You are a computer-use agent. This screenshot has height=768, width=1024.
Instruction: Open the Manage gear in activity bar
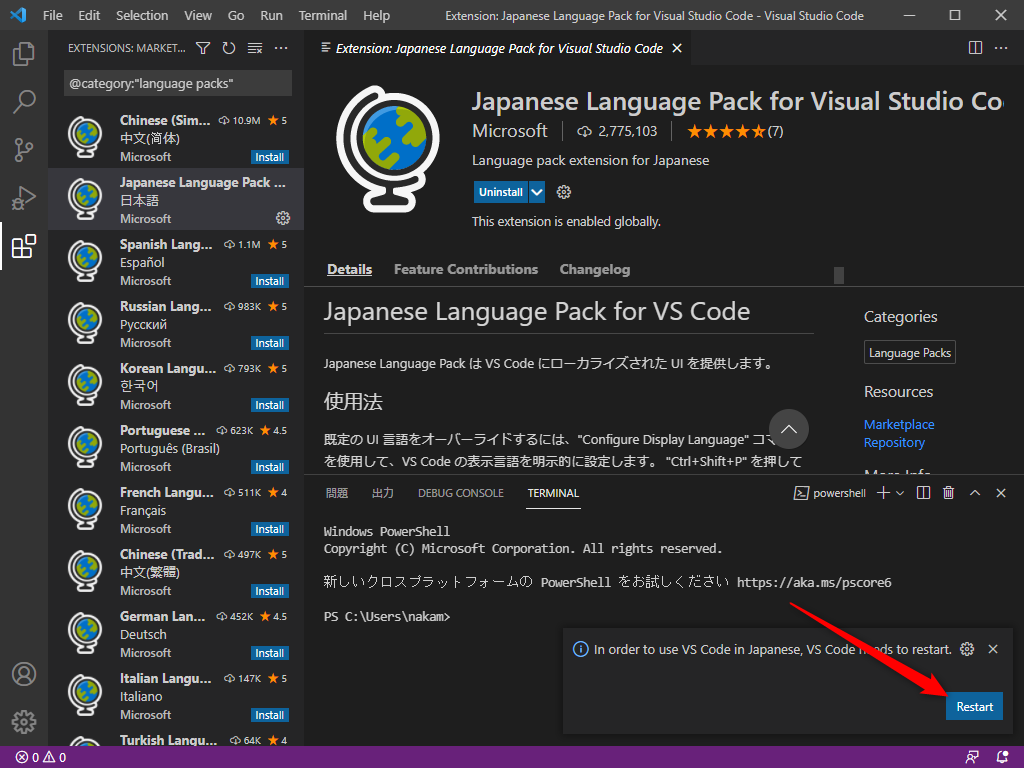click(x=24, y=722)
